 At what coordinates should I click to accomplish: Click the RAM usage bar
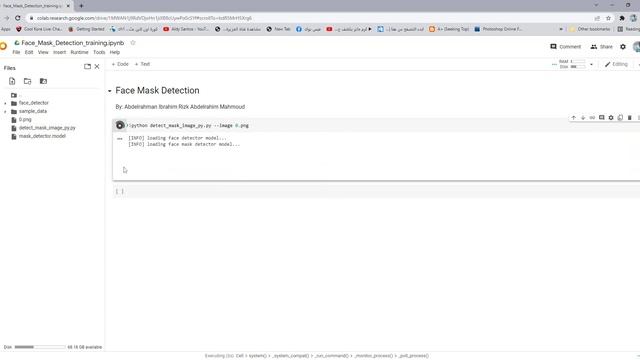pyautogui.click(x=578, y=61)
